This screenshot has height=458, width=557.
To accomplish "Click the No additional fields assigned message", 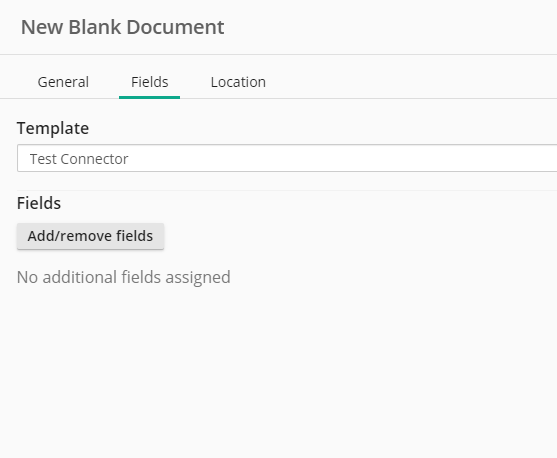I will pos(124,277).
